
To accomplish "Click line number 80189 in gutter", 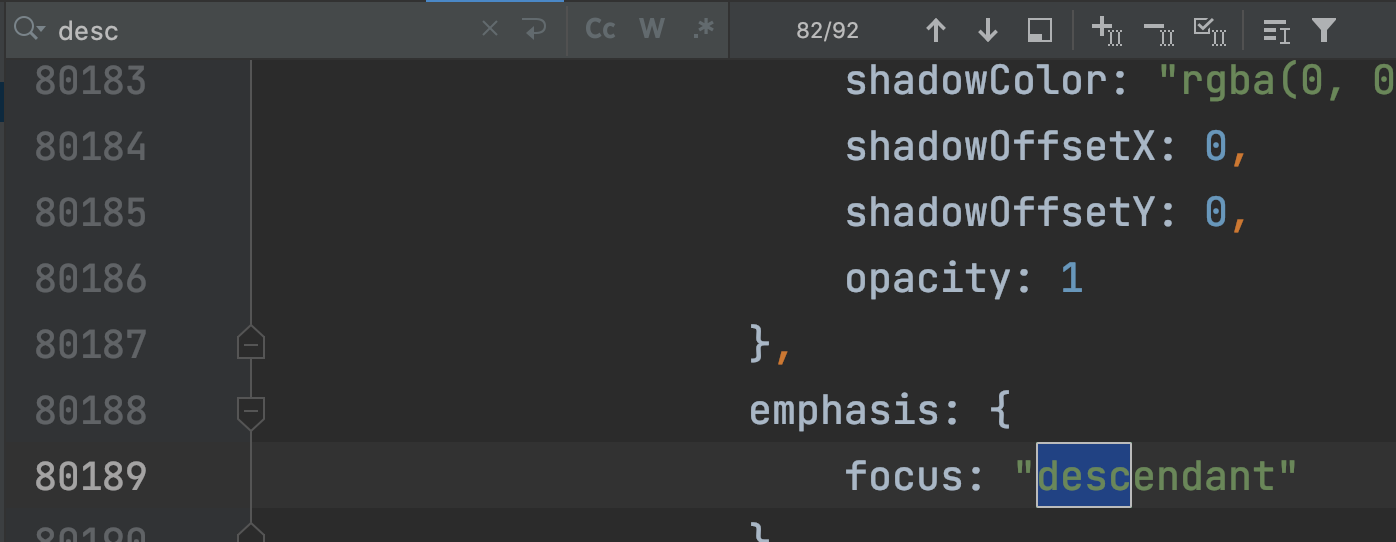I will coord(90,476).
